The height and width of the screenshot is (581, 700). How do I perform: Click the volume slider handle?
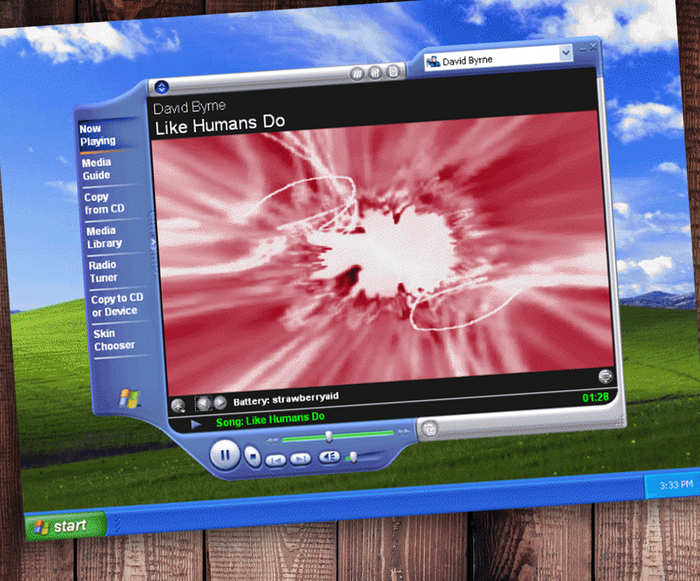coord(353,457)
